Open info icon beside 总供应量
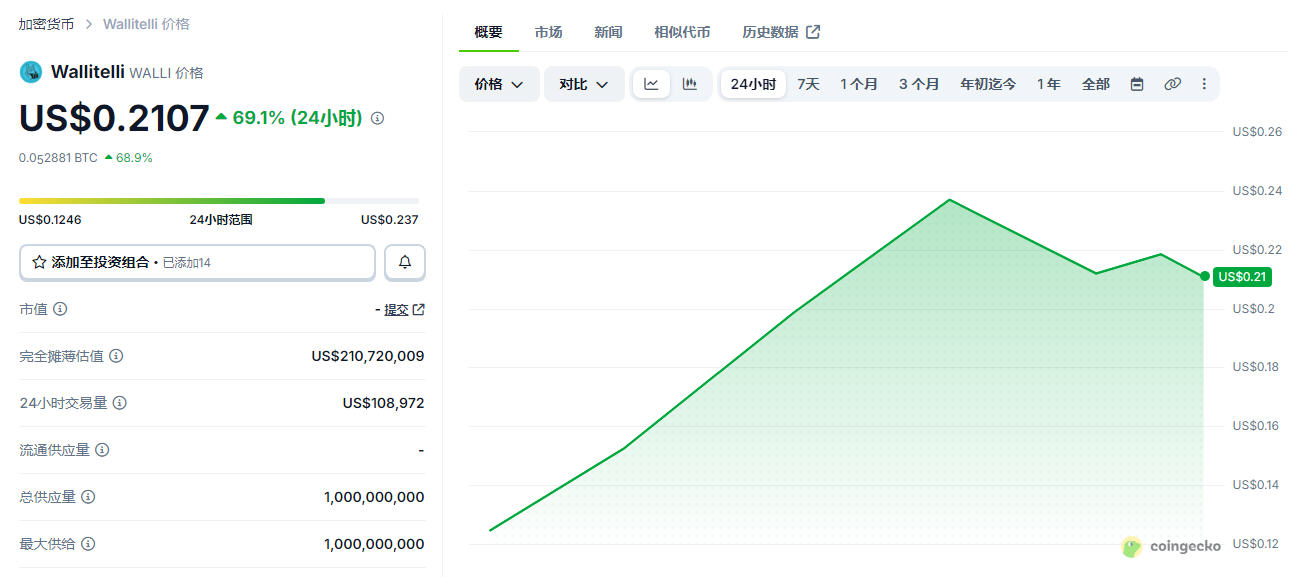 point(88,497)
